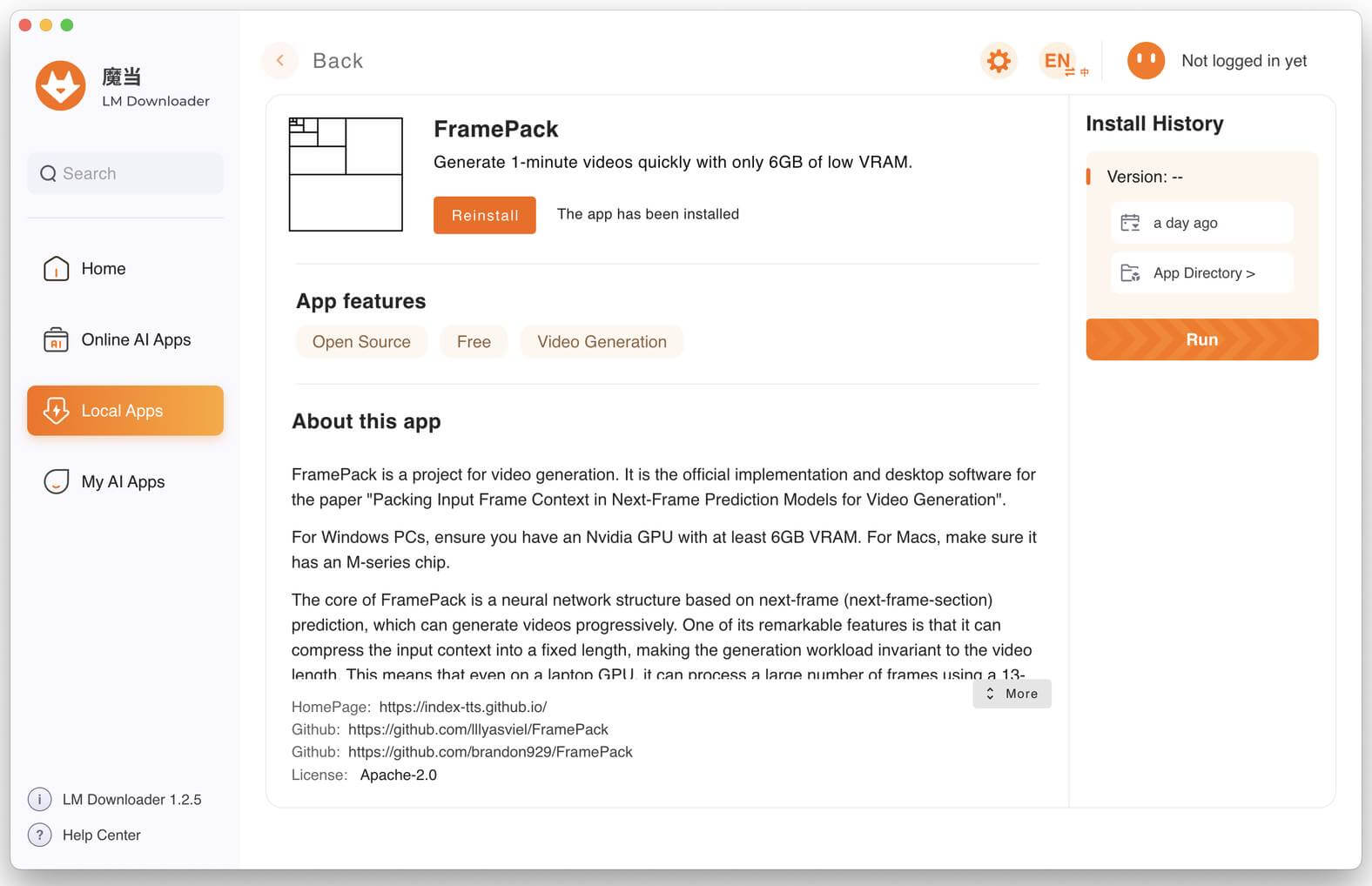1372x886 pixels.
Task: Run the FramePack app
Action: pyautogui.click(x=1201, y=339)
